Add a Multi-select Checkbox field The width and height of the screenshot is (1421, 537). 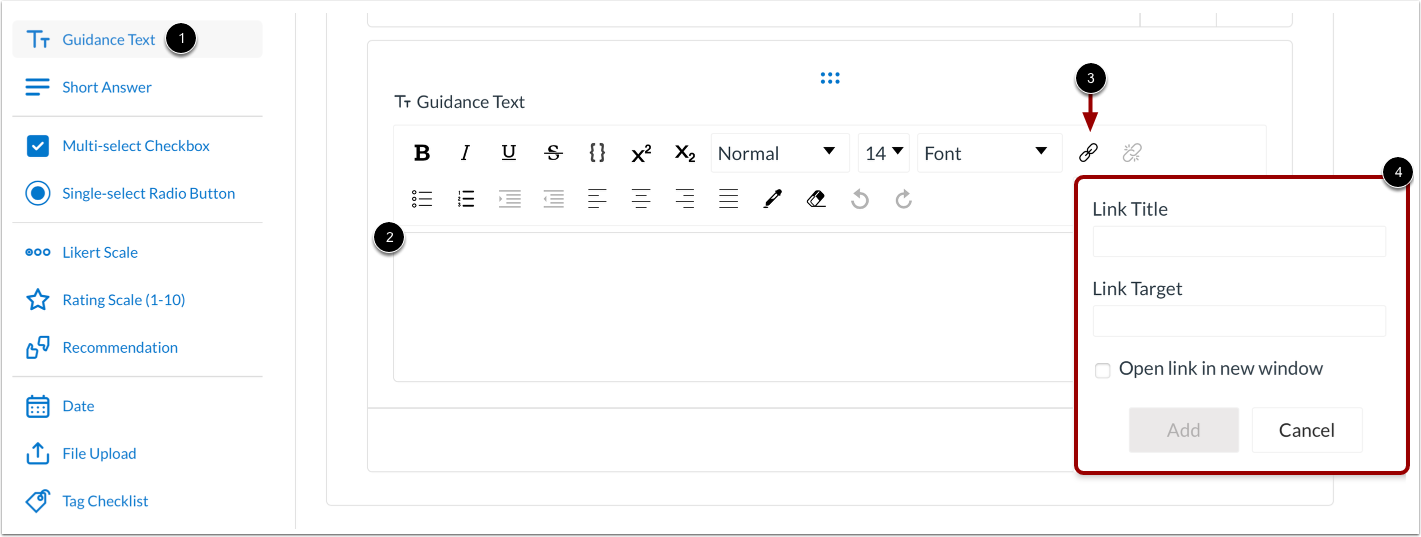pos(138,146)
